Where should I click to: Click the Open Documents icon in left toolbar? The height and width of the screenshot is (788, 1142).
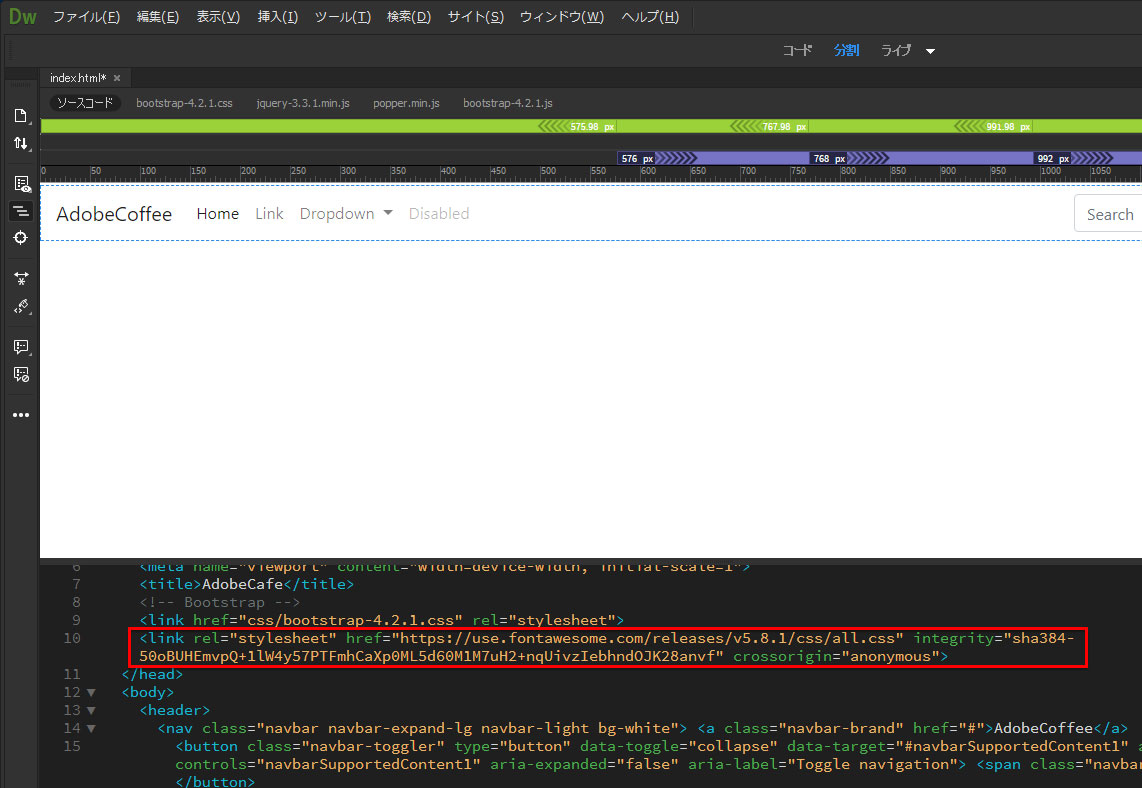click(x=20, y=116)
